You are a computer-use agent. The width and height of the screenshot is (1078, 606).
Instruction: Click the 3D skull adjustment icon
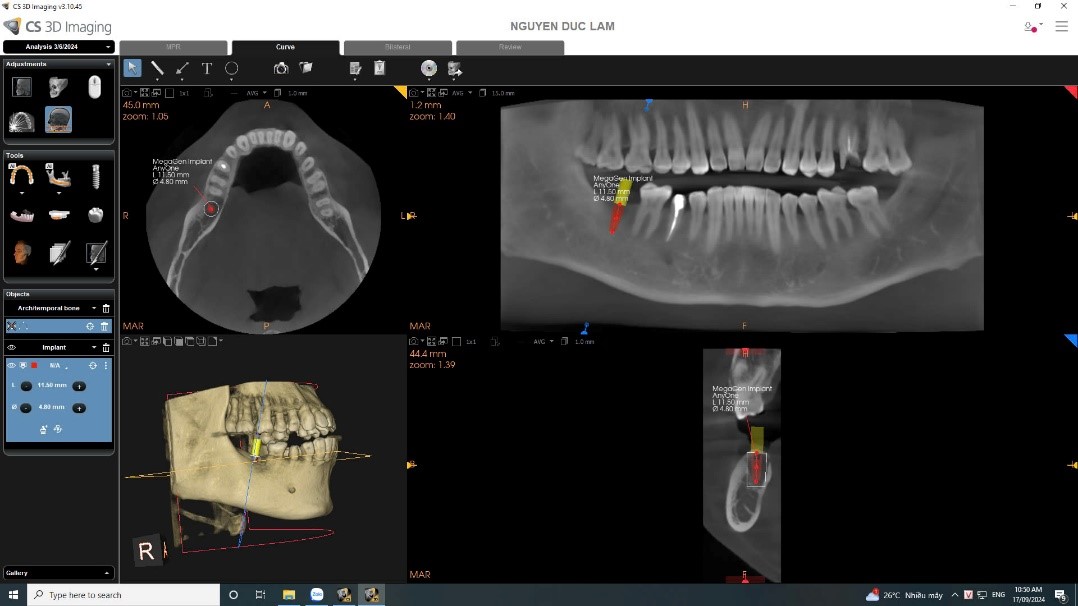point(59,88)
